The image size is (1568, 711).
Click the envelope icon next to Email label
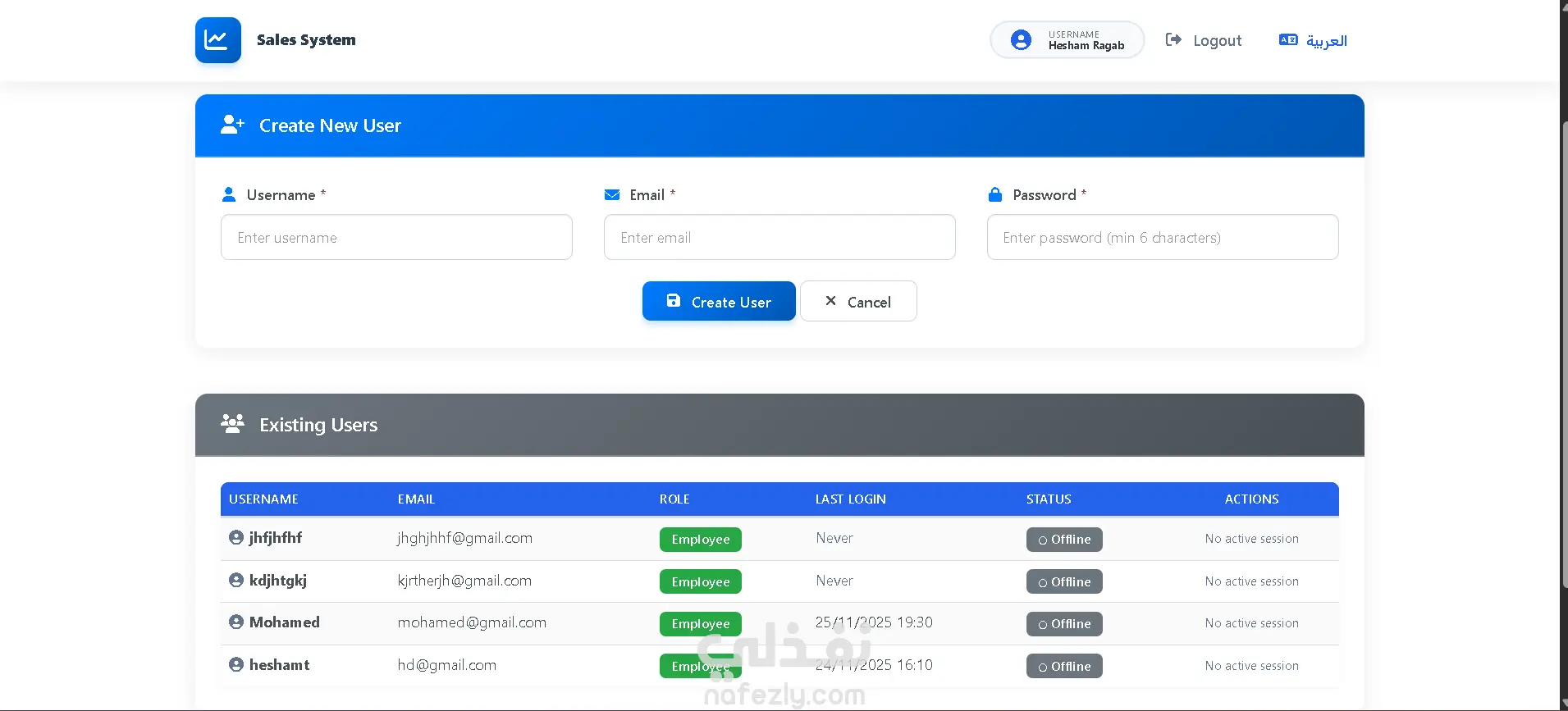tap(612, 194)
